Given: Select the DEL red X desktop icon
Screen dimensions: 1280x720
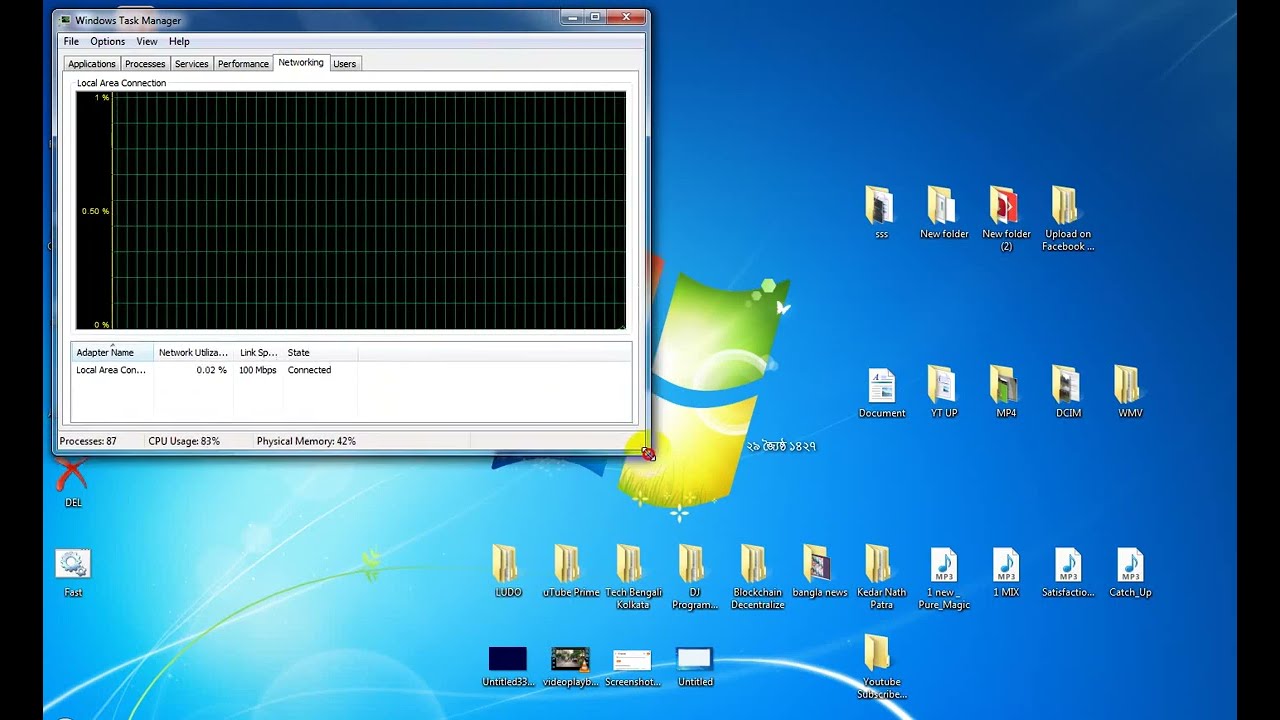Looking at the screenshot, I should (x=73, y=482).
